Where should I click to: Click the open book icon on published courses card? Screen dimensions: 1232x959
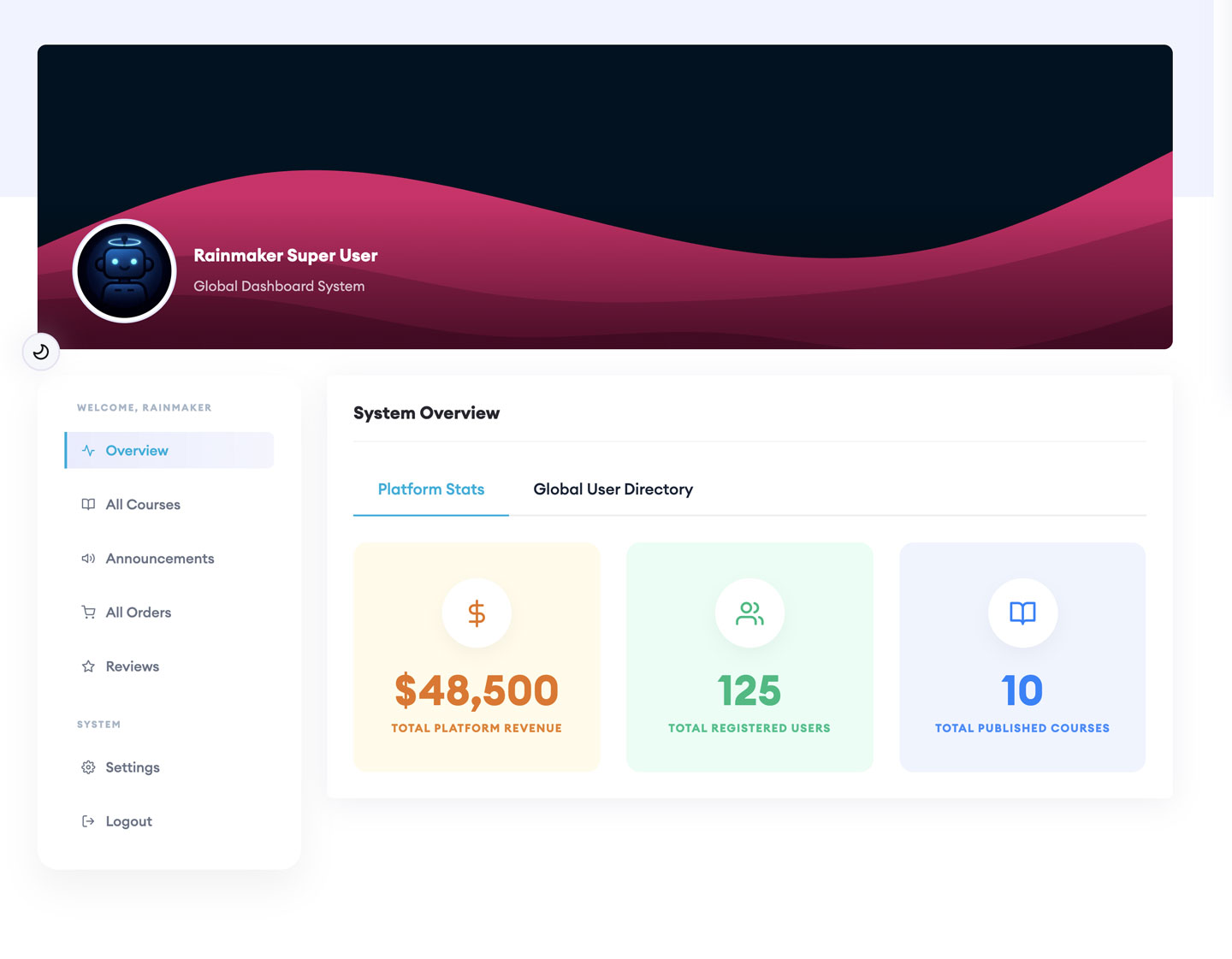pyautogui.click(x=1022, y=613)
